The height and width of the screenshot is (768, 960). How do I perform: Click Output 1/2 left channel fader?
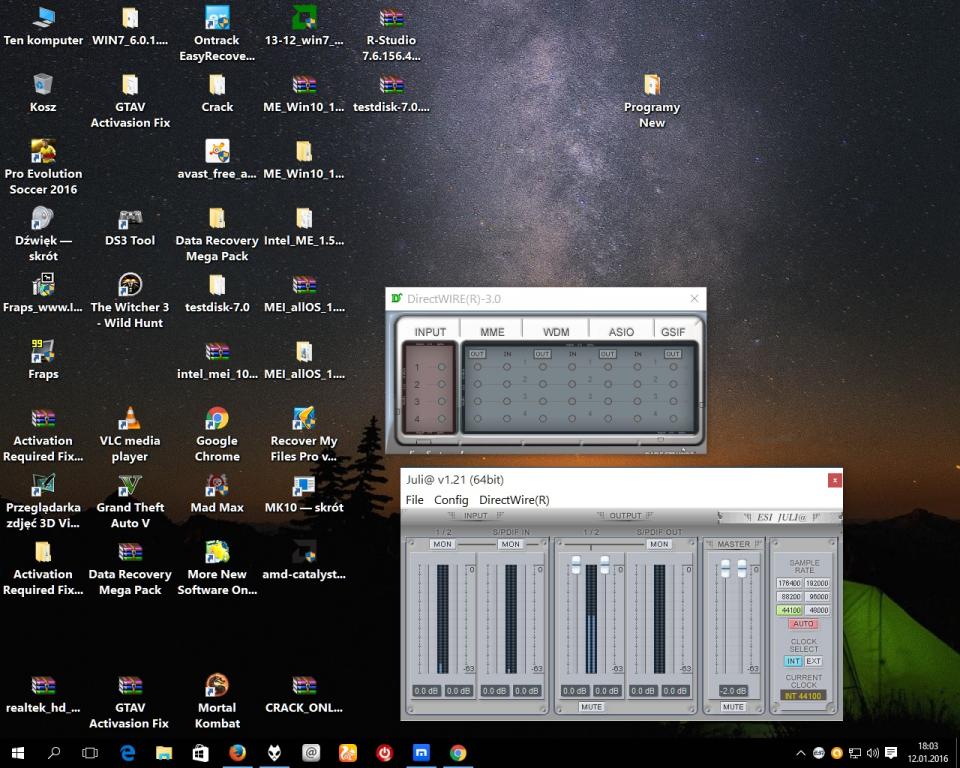[576, 565]
